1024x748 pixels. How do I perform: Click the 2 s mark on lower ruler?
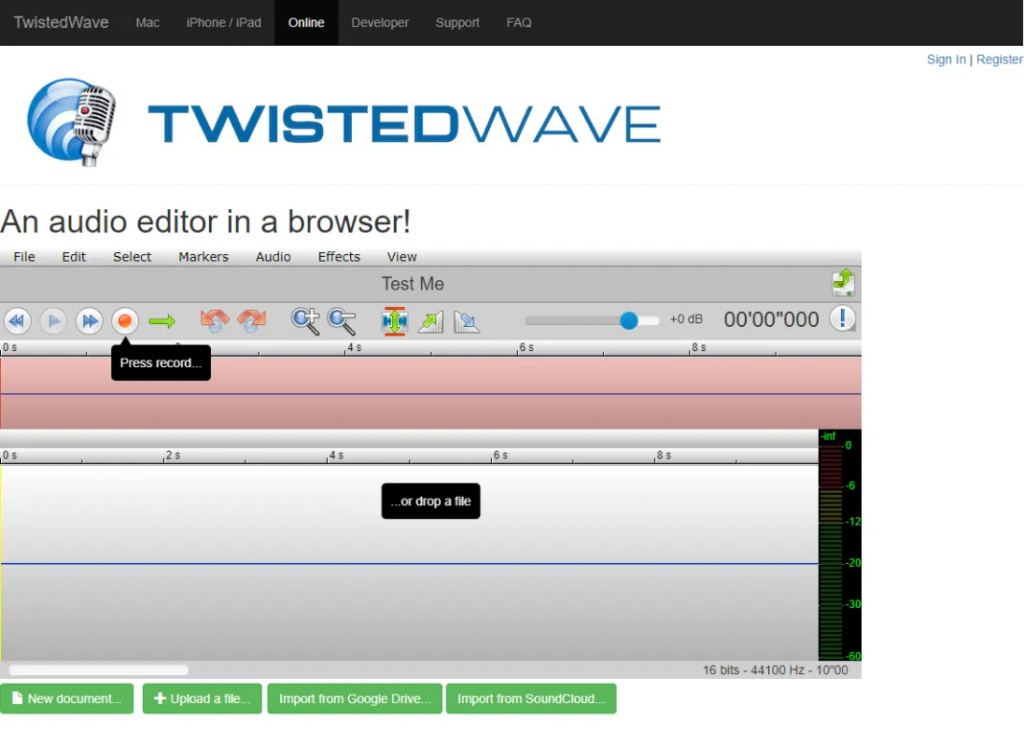[172, 455]
